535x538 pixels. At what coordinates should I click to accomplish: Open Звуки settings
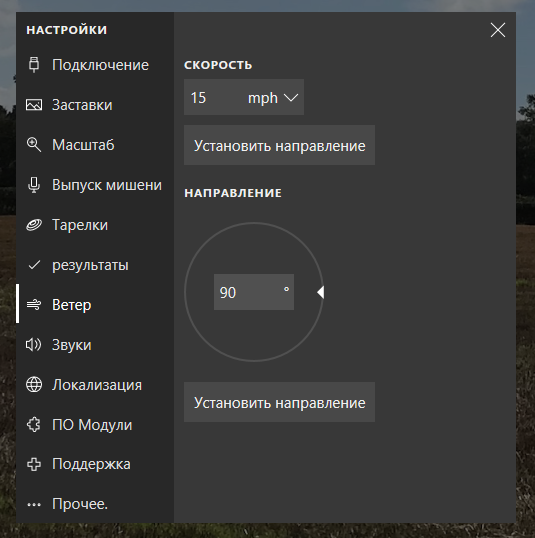pyautogui.click(x=95, y=344)
